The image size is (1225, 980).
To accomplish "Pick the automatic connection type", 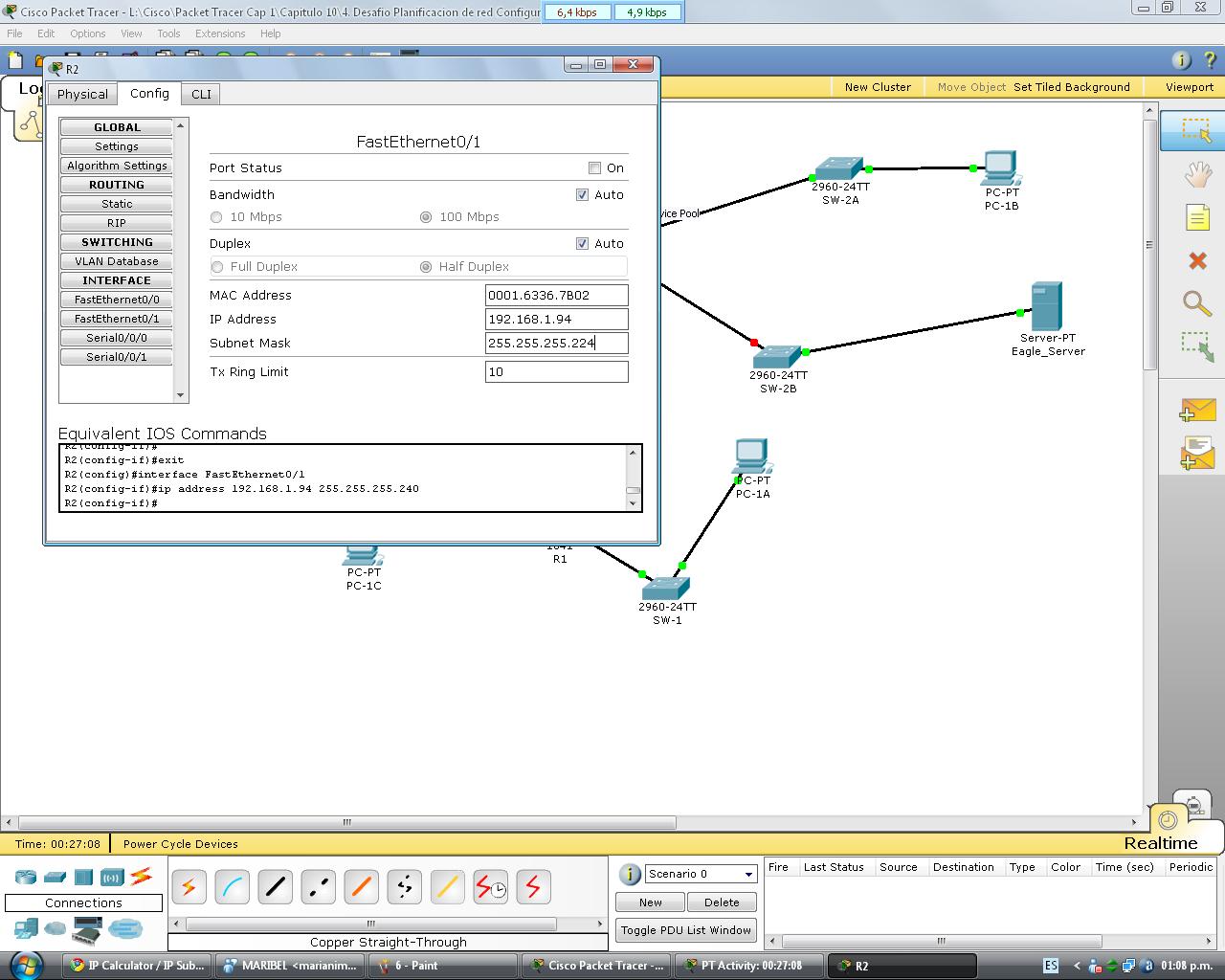I will [189, 887].
